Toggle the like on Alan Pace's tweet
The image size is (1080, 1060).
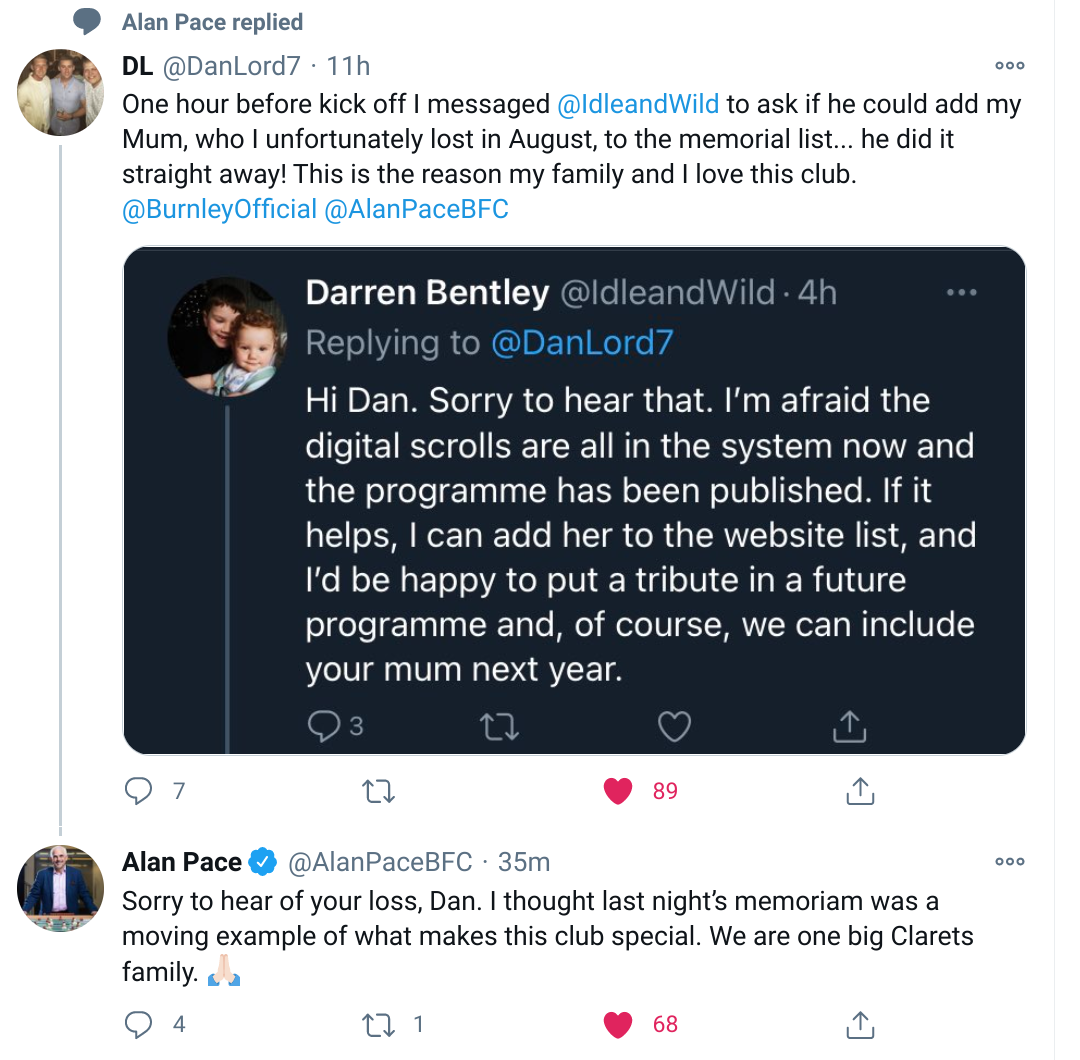point(619,1023)
